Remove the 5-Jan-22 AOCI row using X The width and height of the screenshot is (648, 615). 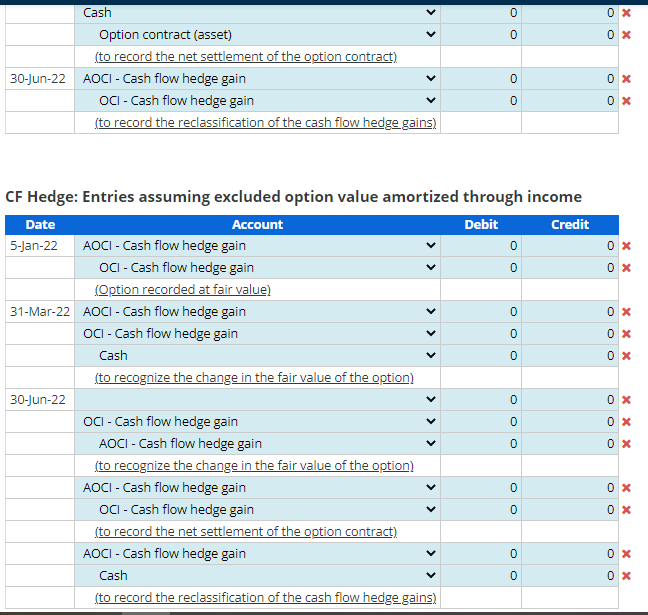pos(626,246)
